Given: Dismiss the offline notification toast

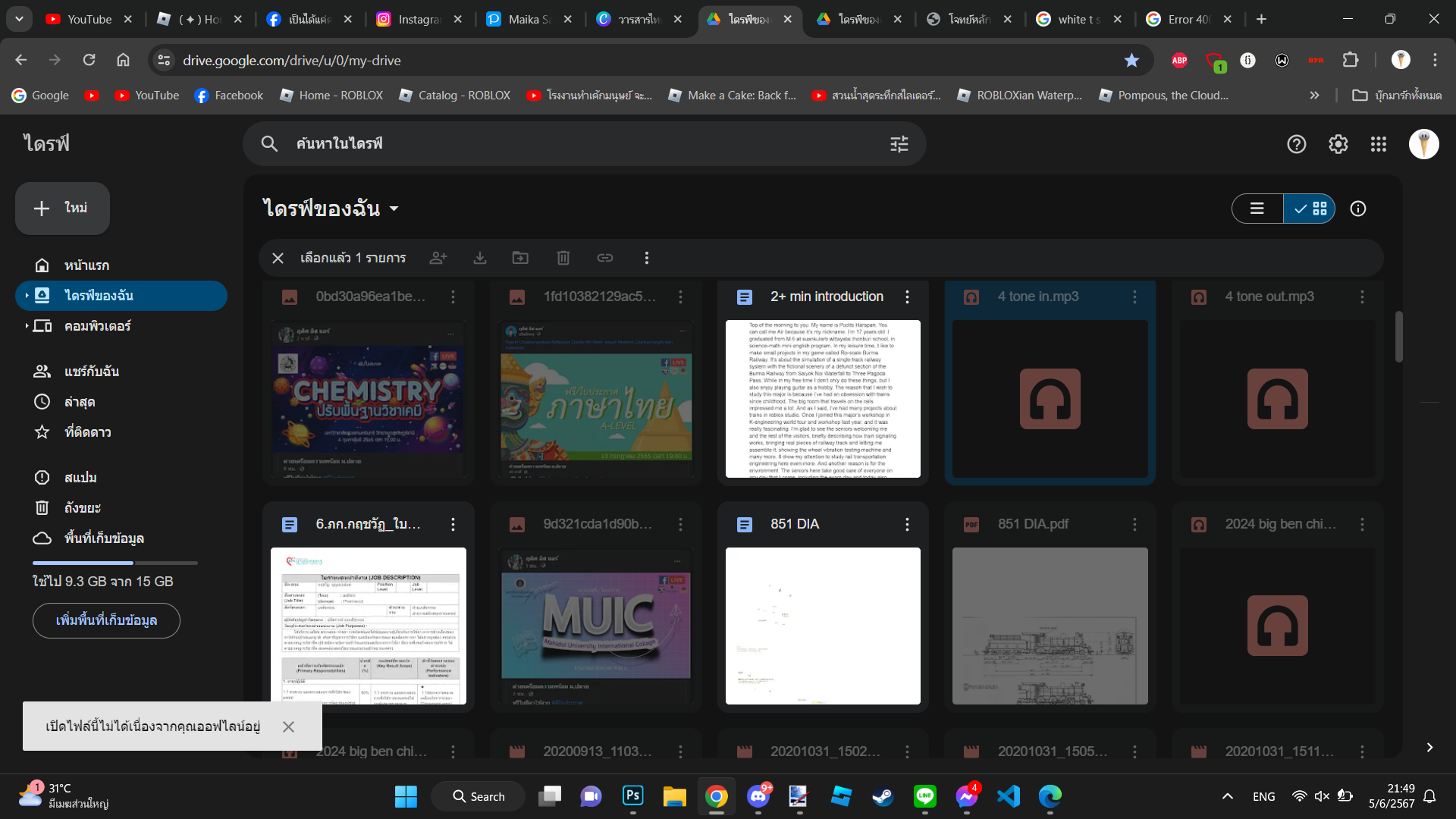Looking at the screenshot, I should click(x=288, y=726).
